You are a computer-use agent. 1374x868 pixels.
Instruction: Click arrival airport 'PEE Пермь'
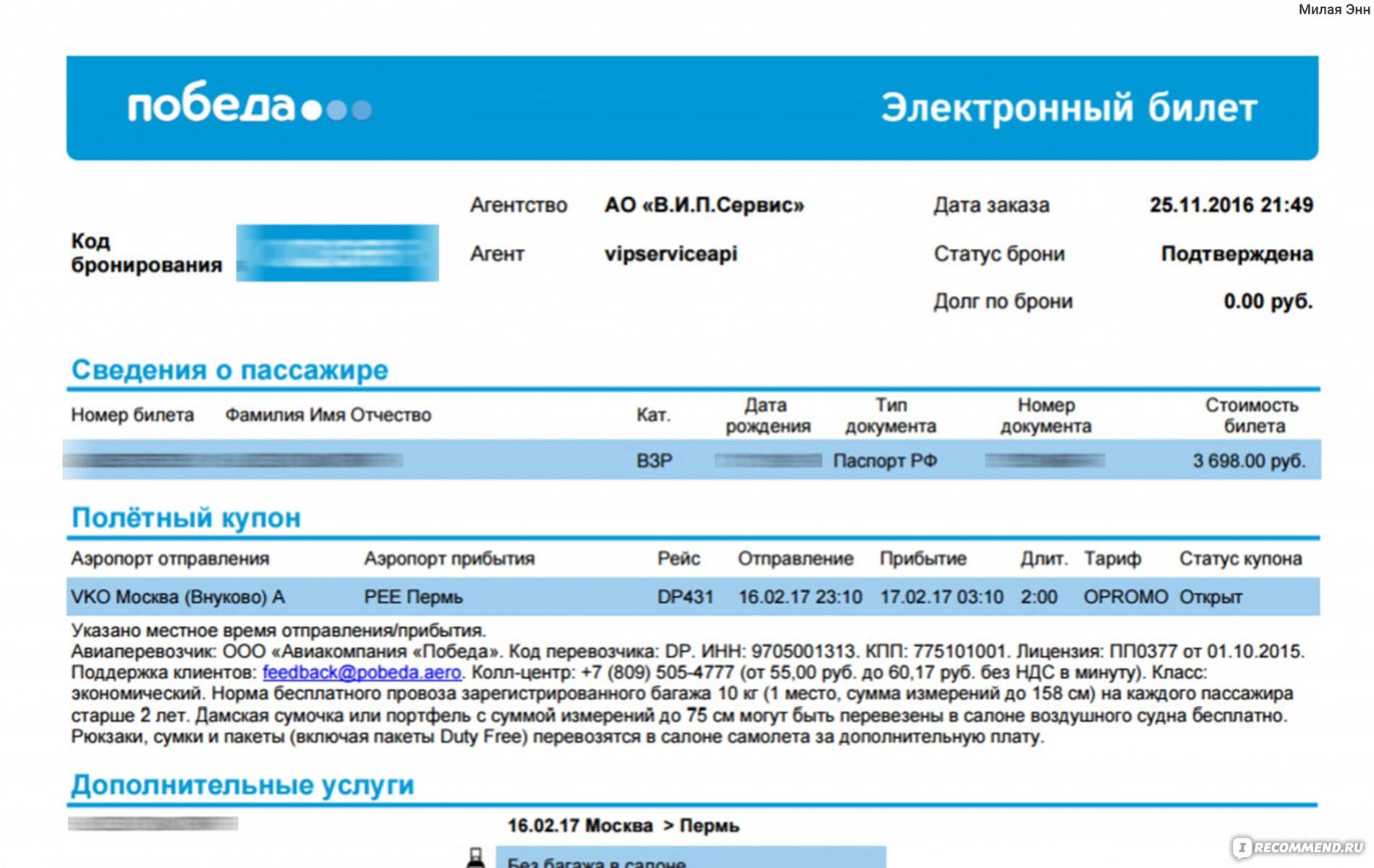[413, 597]
